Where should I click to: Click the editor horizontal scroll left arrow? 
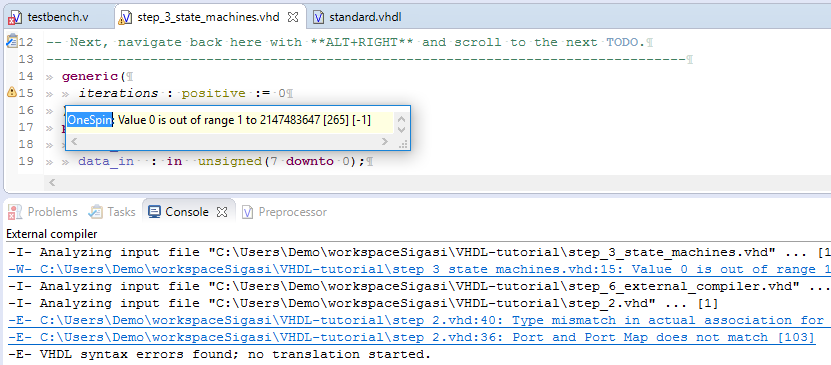[x=51, y=182]
